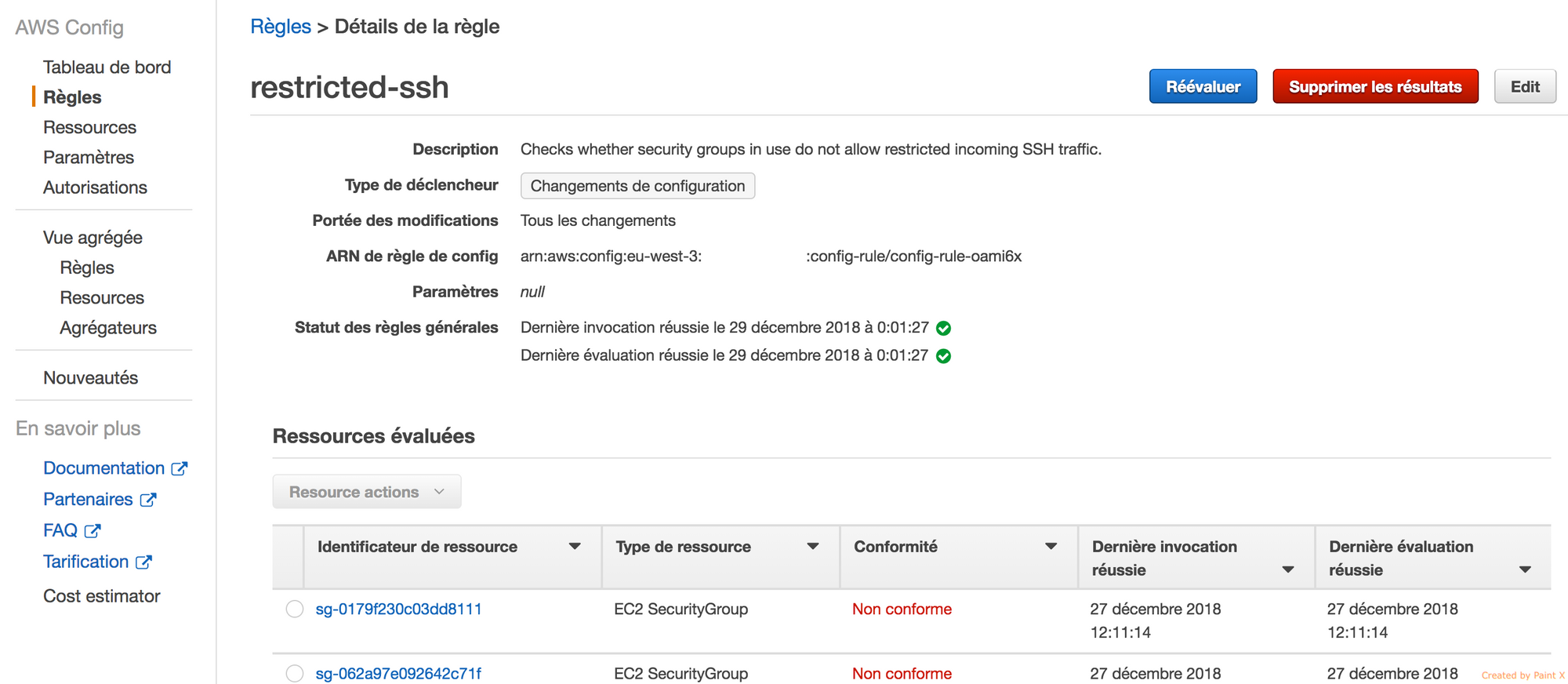The width and height of the screenshot is (1568, 684).
Task: Click external-link icon beside Documentation
Action: point(180,468)
